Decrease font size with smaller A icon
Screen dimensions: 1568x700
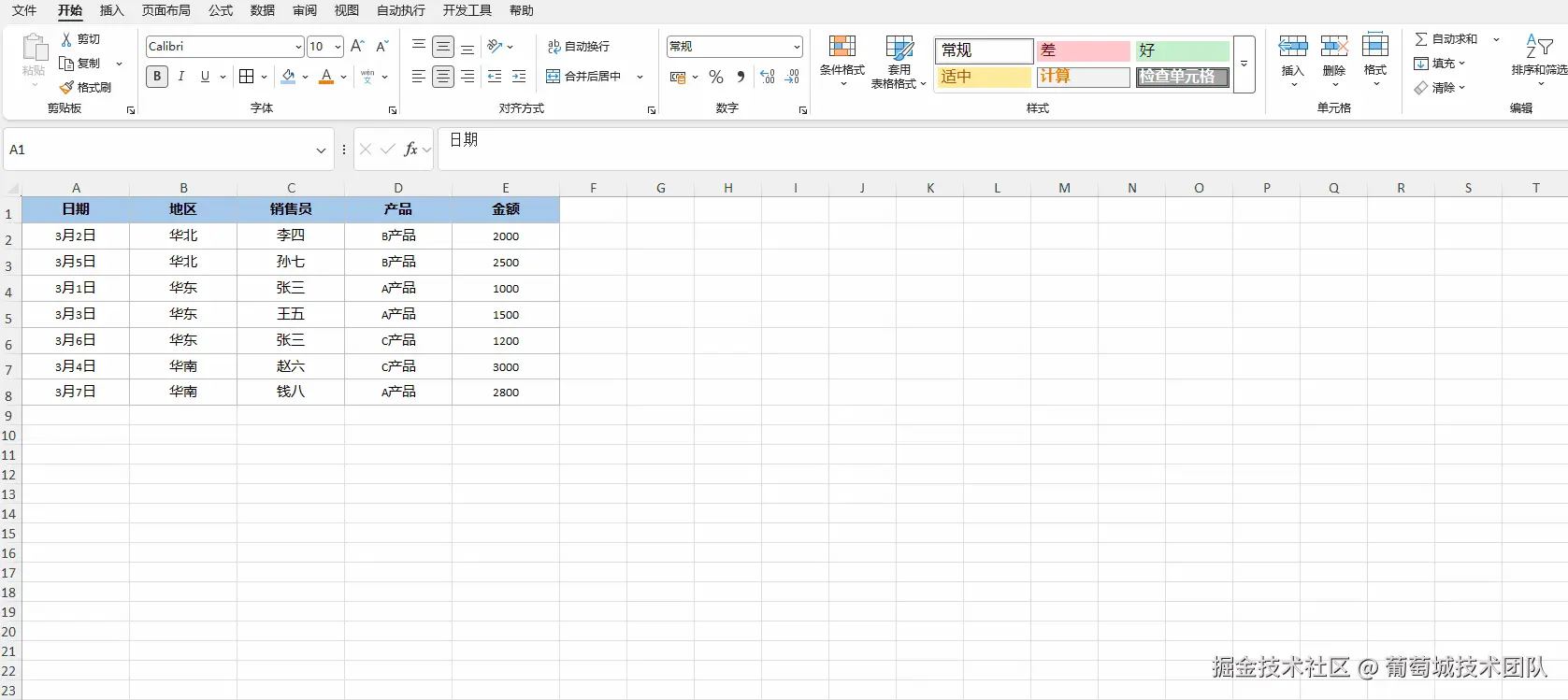pyautogui.click(x=381, y=47)
